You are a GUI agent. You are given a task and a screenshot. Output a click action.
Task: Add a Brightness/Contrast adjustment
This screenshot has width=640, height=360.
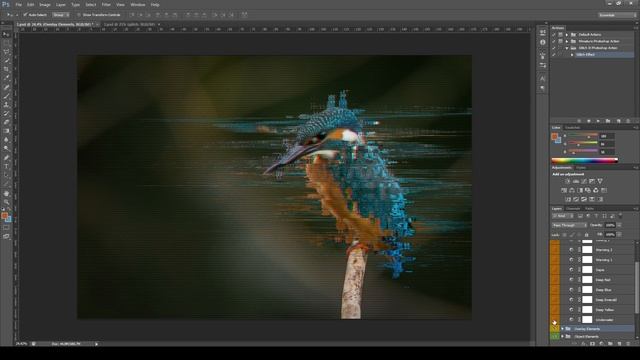(x=568, y=181)
